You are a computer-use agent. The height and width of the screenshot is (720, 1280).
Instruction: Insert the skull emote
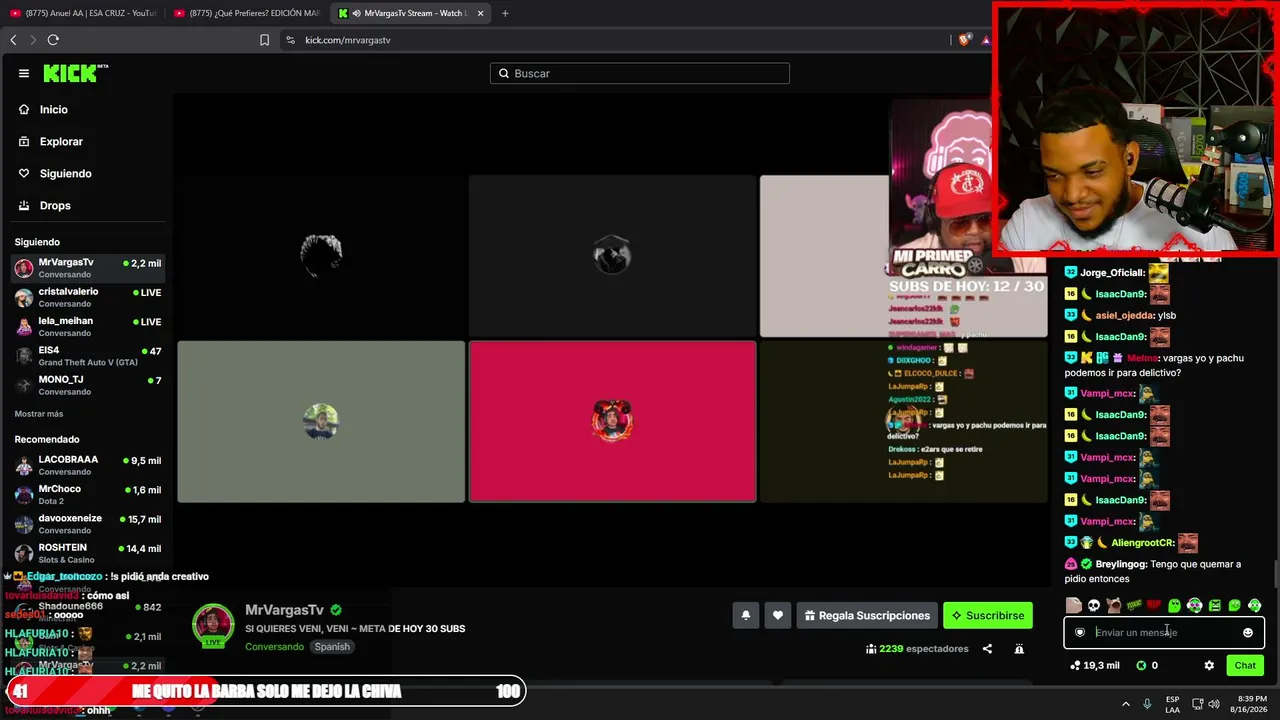click(x=1094, y=605)
